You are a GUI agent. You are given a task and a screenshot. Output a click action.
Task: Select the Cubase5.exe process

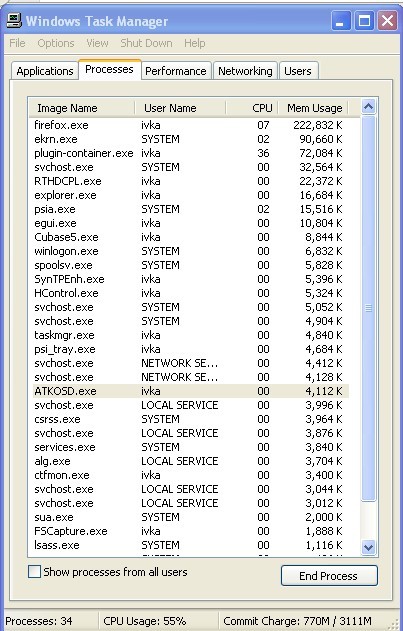(189, 237)
